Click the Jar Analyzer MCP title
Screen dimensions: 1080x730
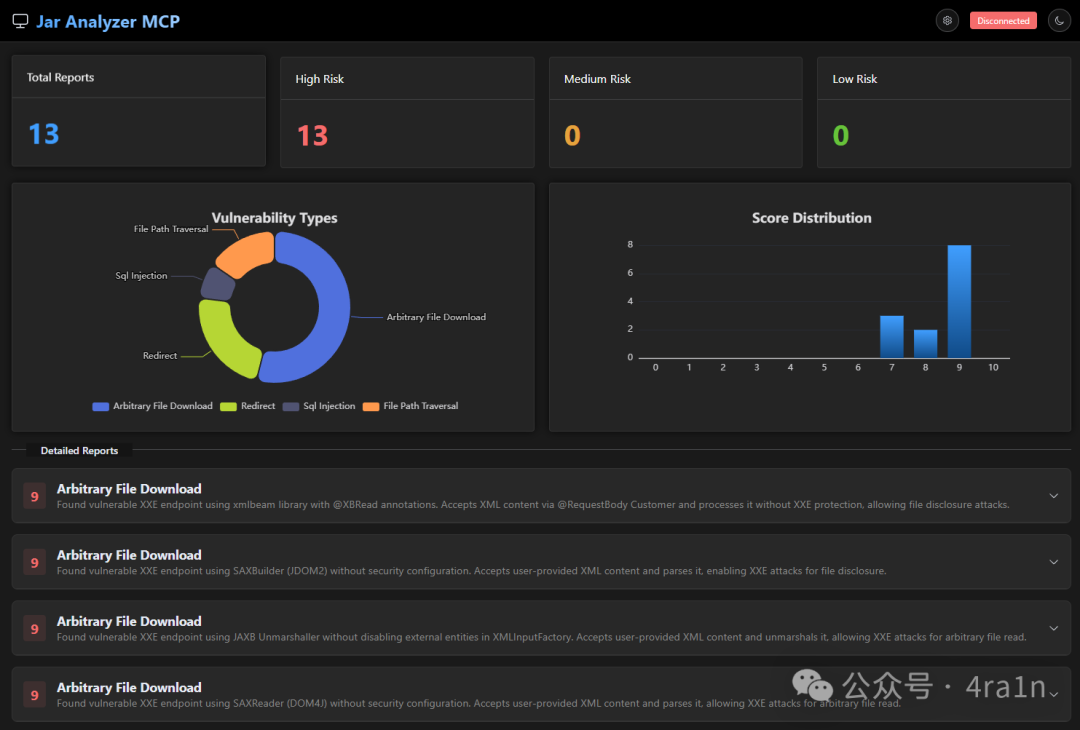[107, 21]
